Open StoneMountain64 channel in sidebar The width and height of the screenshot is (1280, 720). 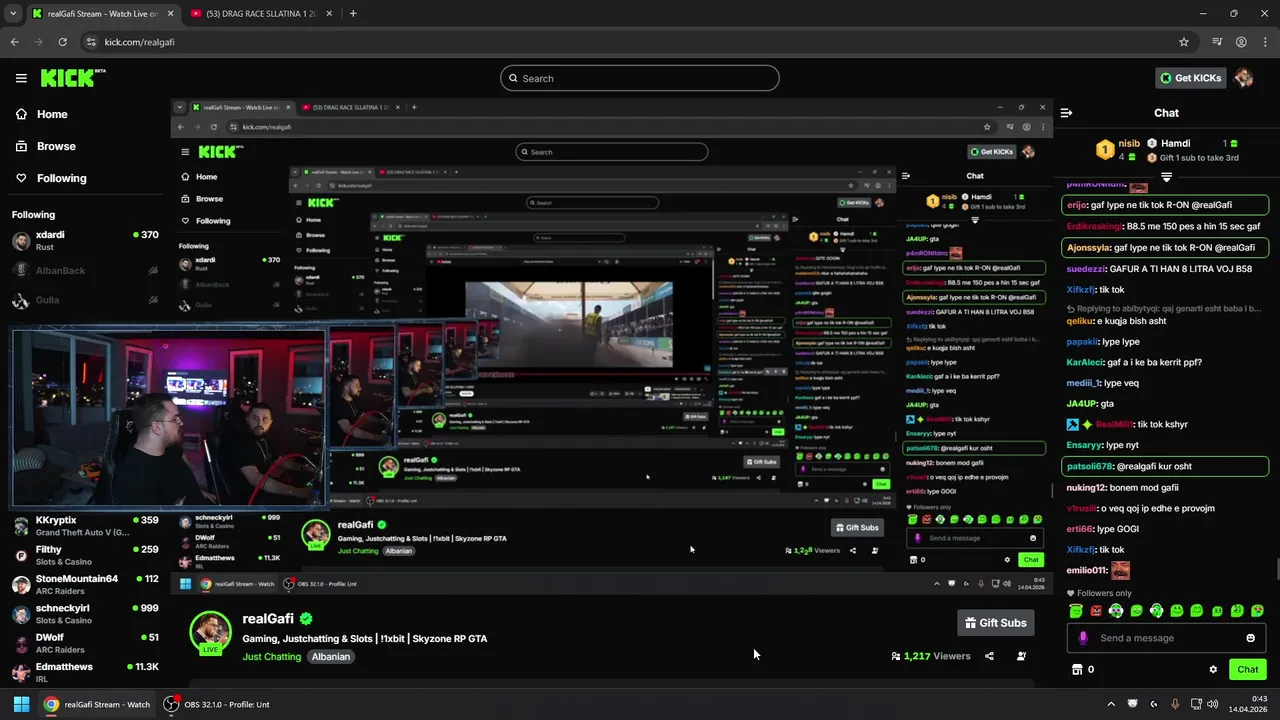coord(85,584)
